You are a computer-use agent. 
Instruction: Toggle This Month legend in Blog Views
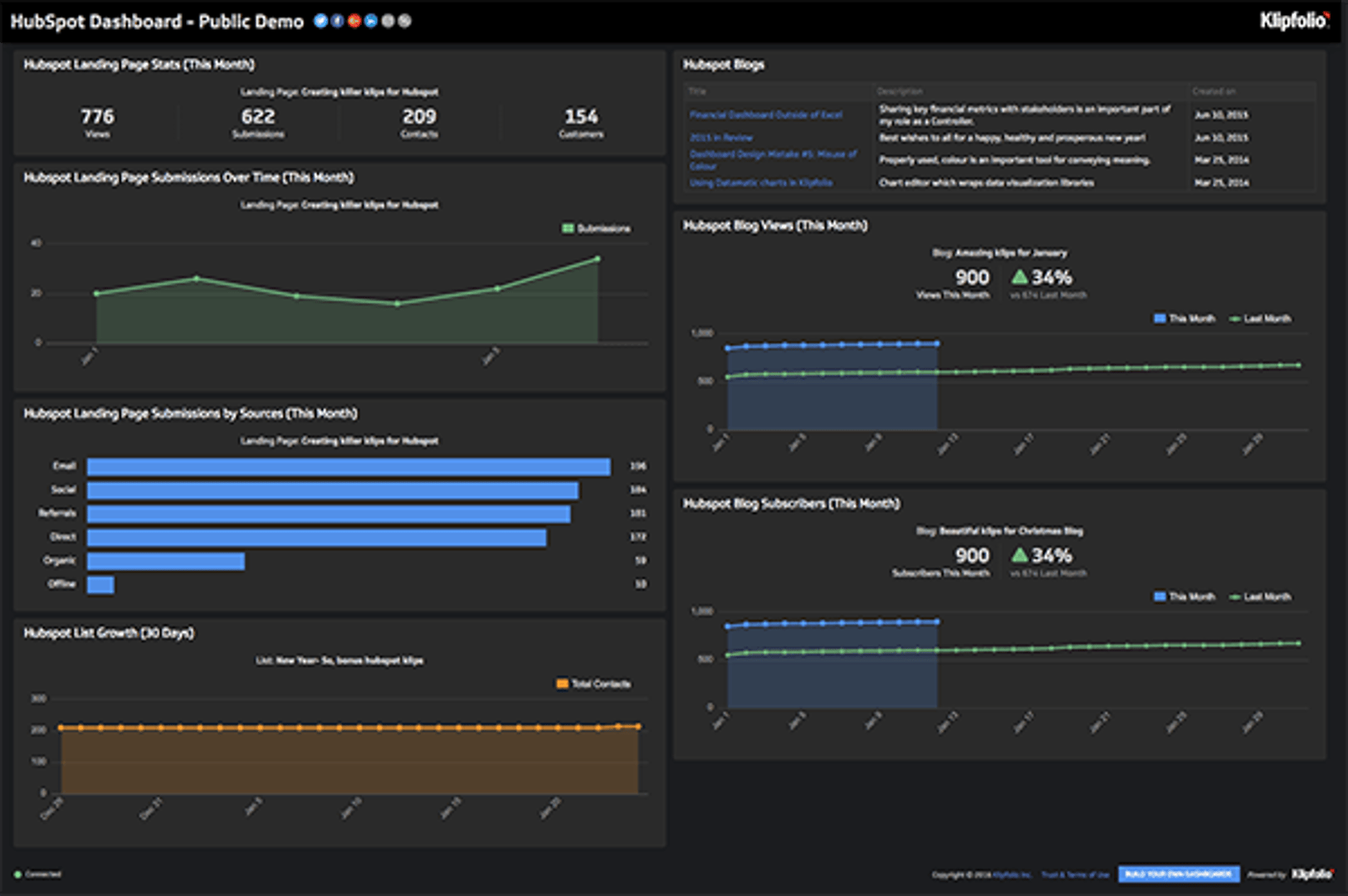tap(1184, 319)
